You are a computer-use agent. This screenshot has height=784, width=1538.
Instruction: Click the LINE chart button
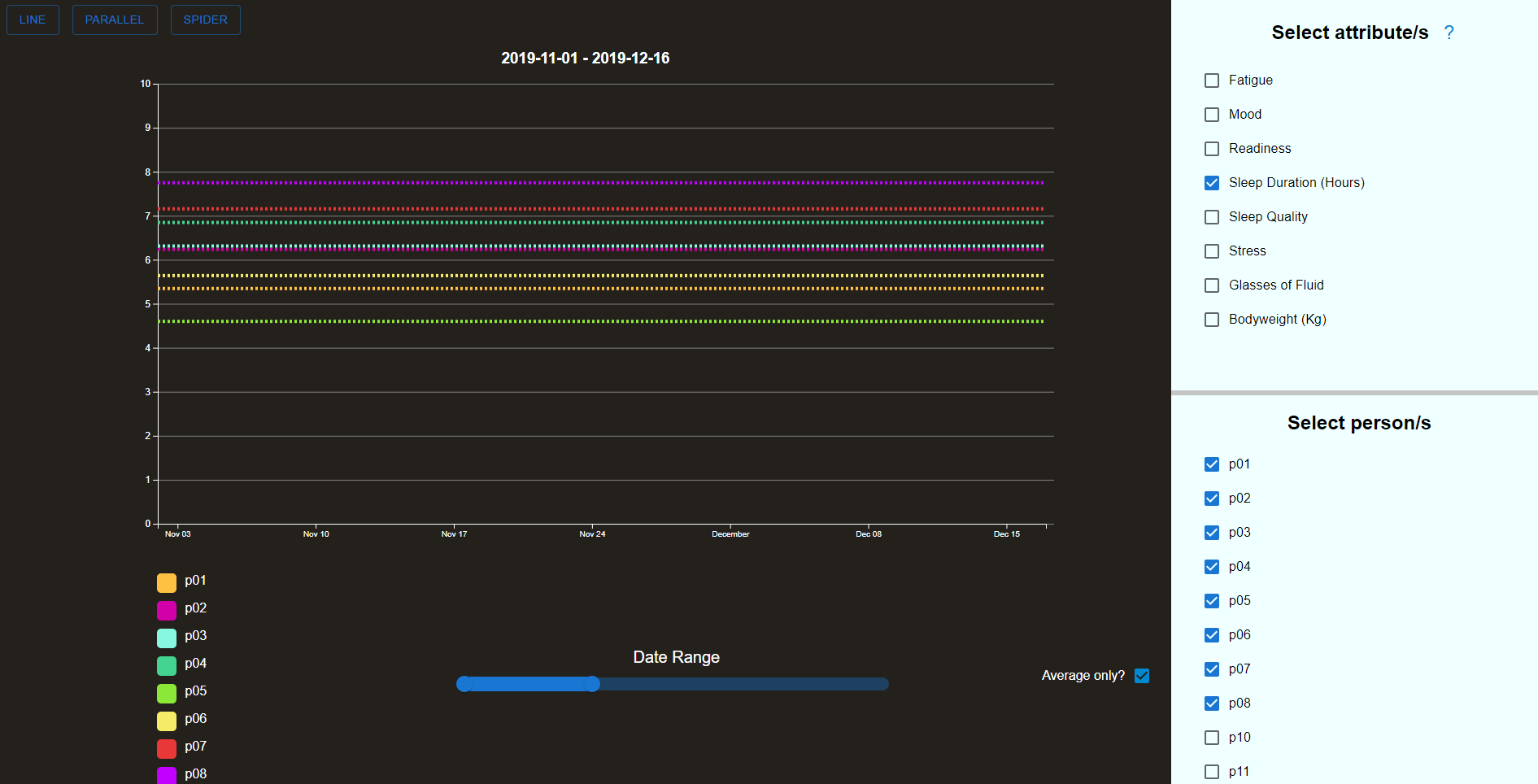pyautogui.click(x=33, y=20)
